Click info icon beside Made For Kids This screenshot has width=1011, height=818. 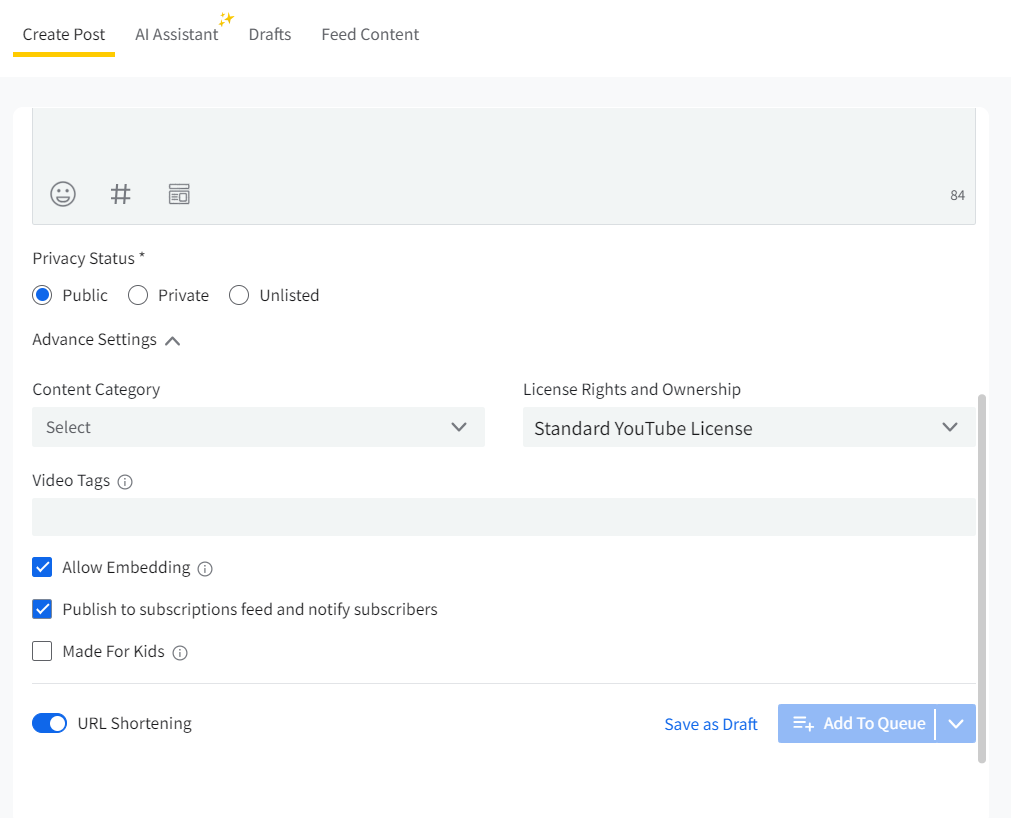pyautogui.click(x=180, y=653)
